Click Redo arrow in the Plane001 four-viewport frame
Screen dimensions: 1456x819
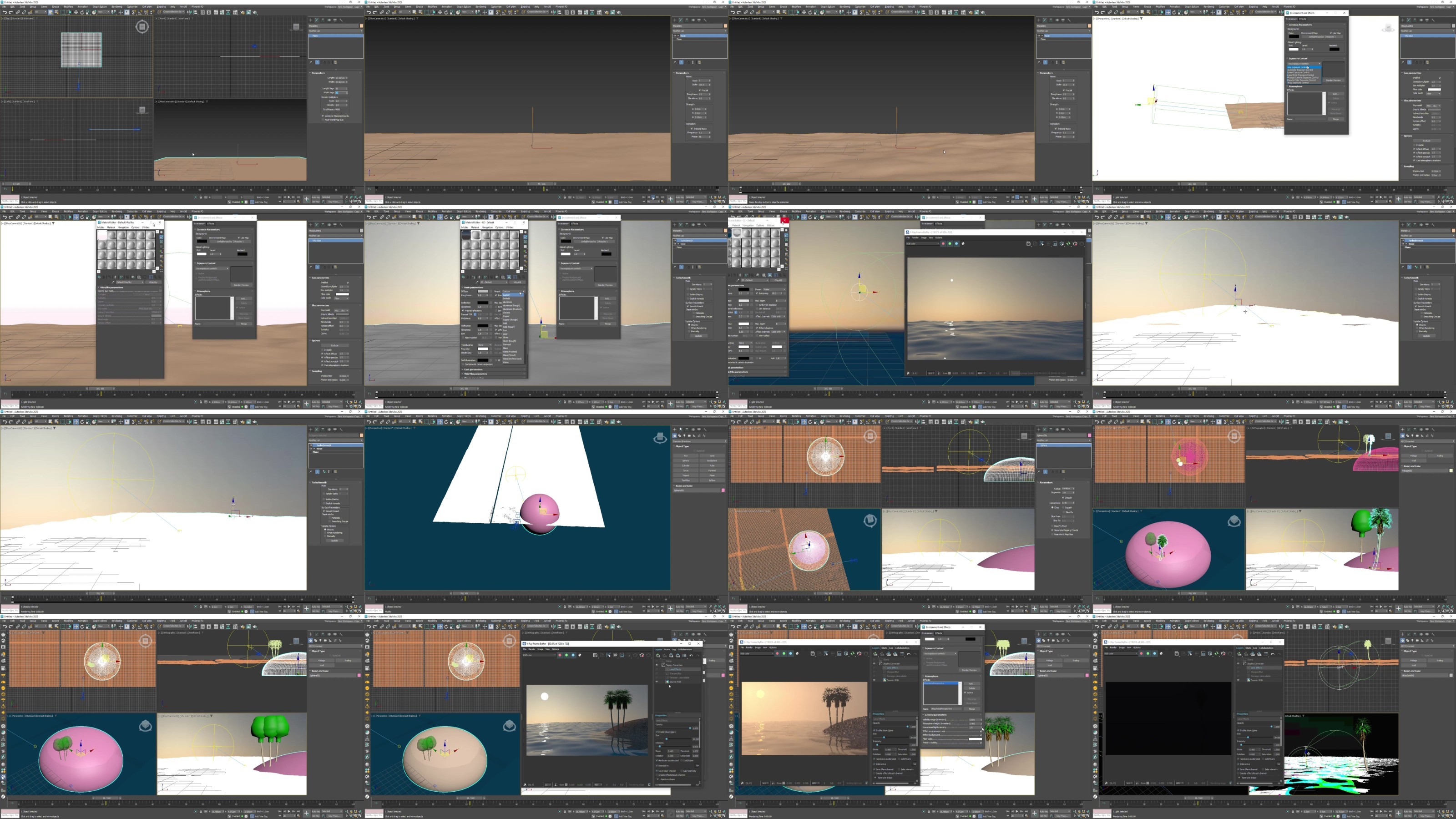[x=11, y=12]
